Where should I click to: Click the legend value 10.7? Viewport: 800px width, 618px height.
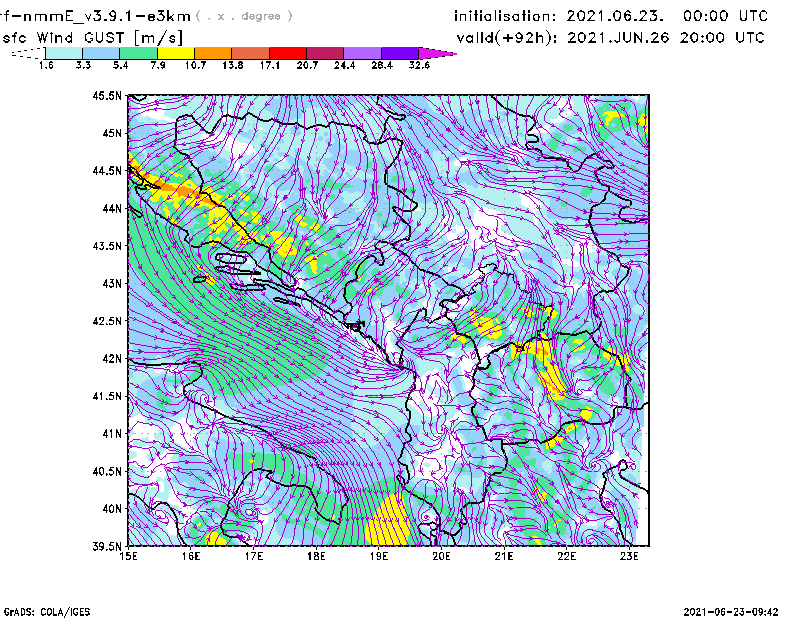click(x=195, y=65)
